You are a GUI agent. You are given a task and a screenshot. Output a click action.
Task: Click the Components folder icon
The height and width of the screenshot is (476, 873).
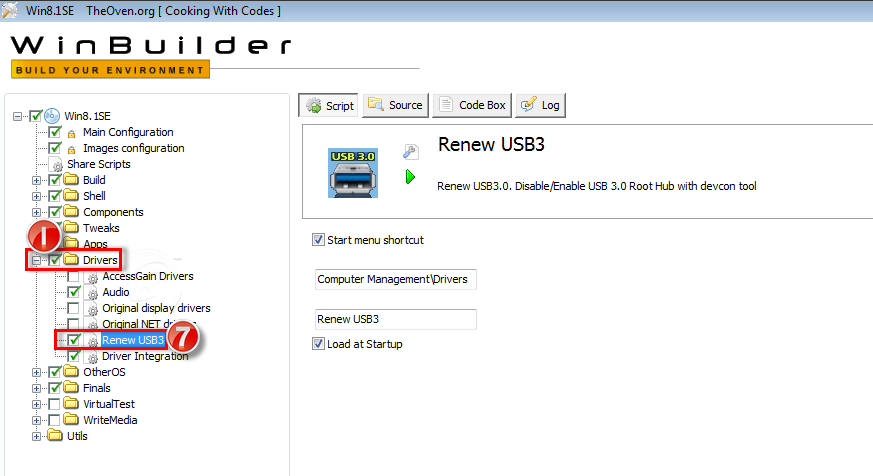(x=71, y=212)
